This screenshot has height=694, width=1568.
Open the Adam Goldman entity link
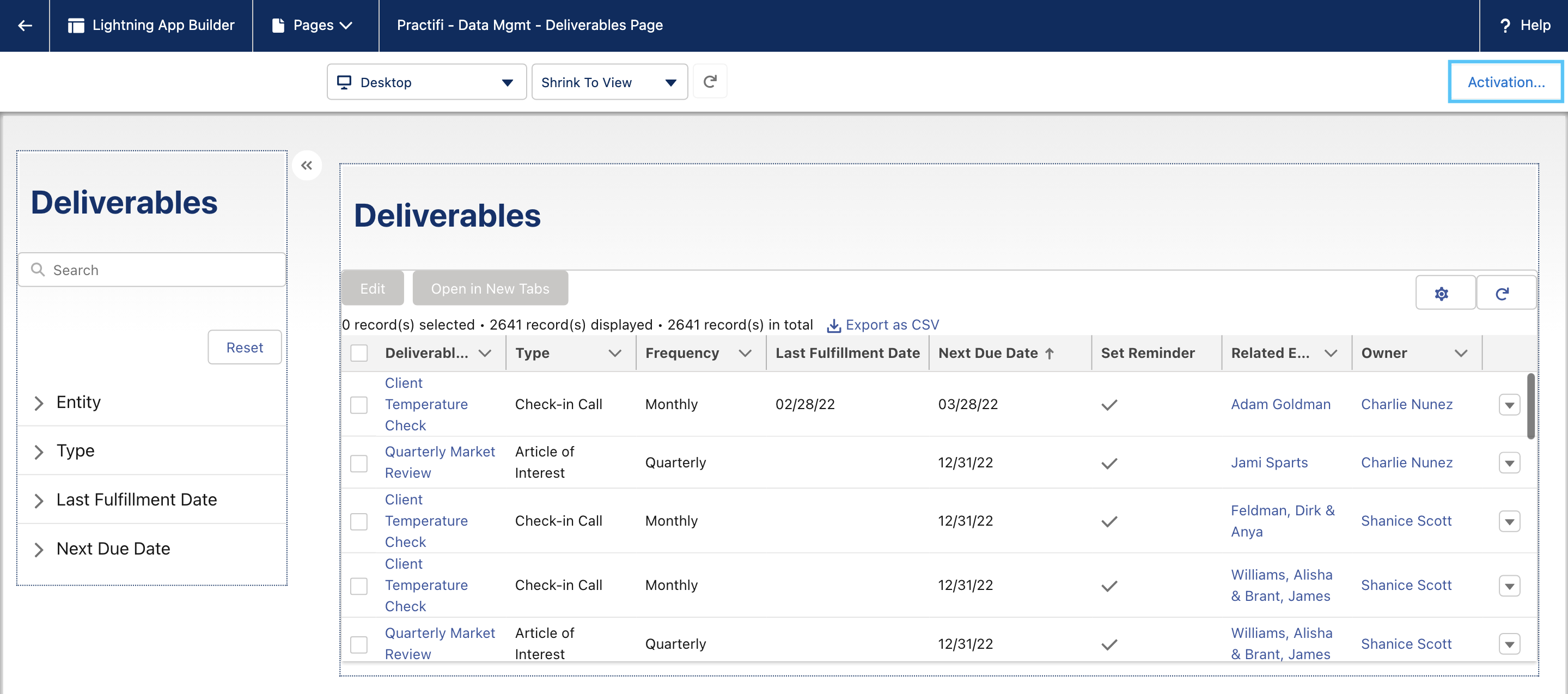[x=1280, y=405]
